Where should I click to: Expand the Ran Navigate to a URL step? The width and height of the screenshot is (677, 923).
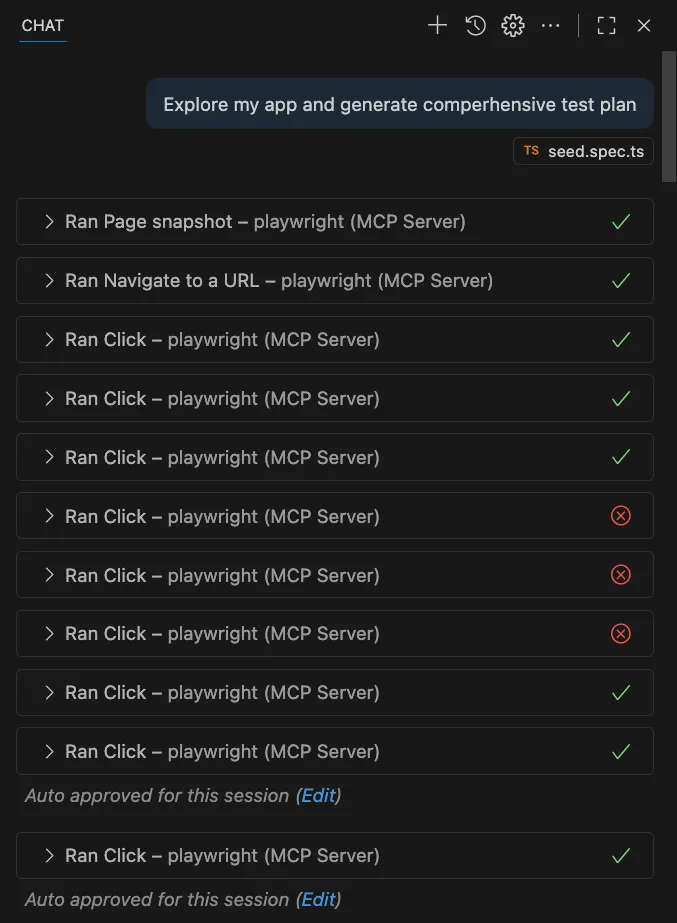click(x=49, y=281)
